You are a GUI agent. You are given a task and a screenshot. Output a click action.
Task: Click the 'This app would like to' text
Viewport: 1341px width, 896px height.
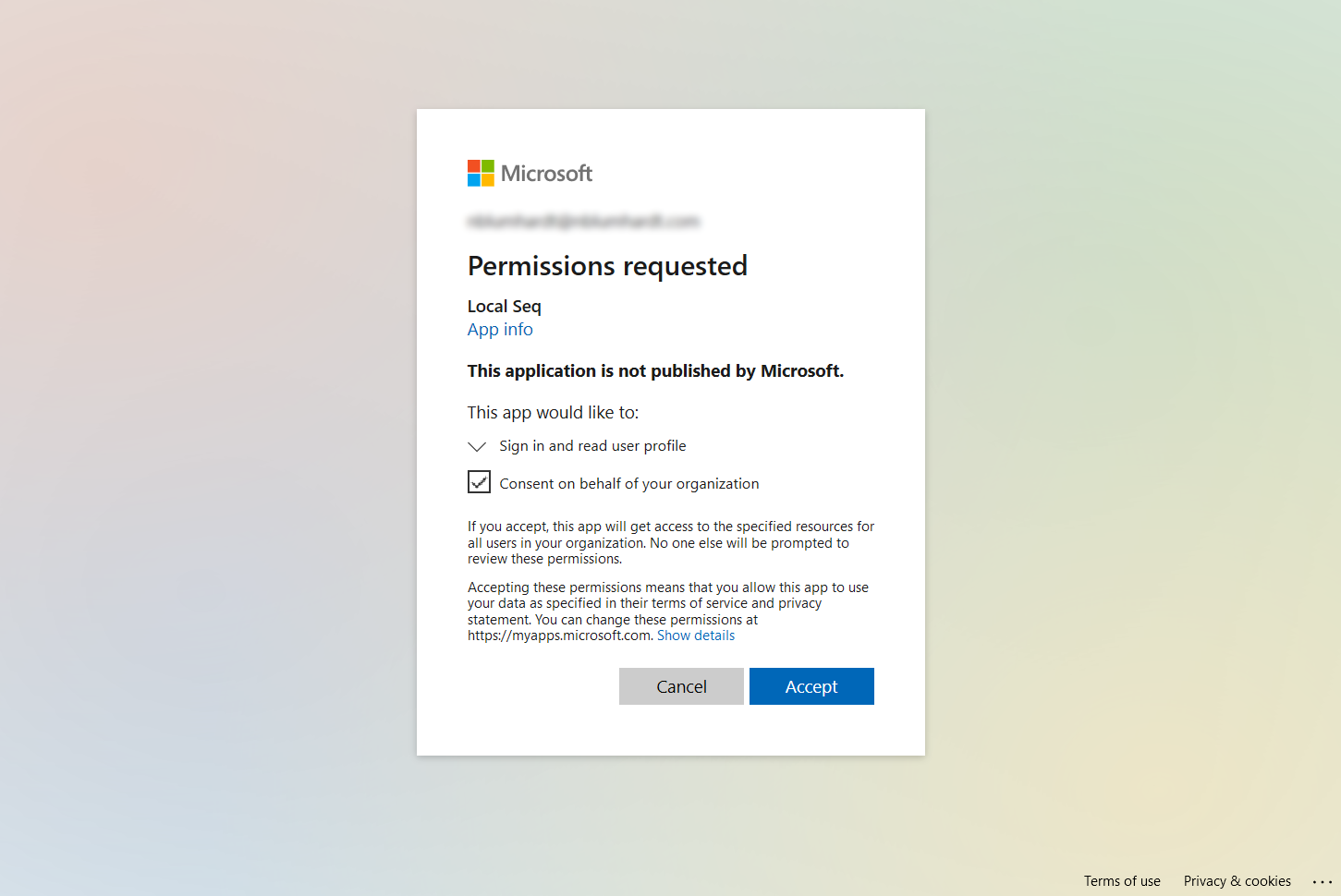pyautogui.click(x=553, y=413)
